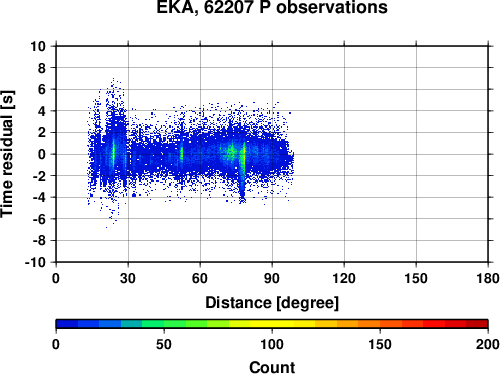Click the dark blue end of the colorbar
The image size is (500, 374).
[x=67, y=324]
